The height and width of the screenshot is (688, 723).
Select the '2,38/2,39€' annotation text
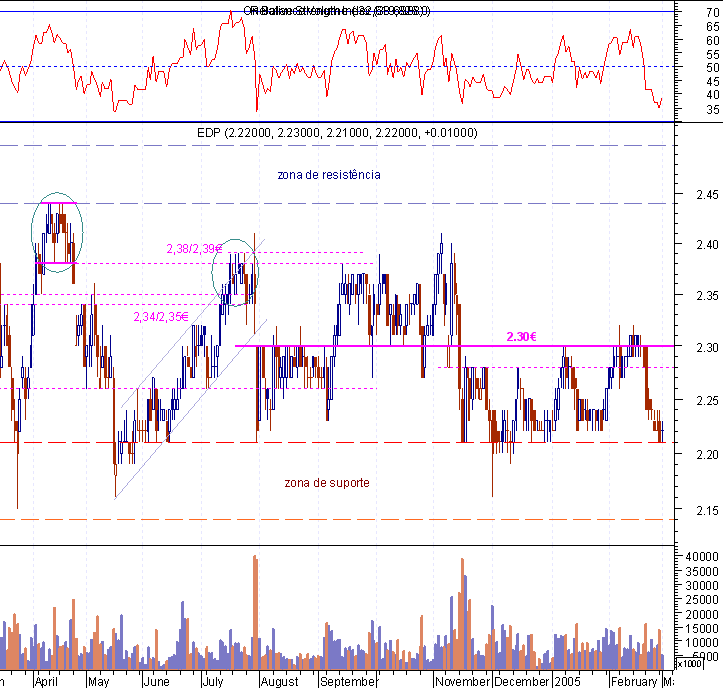(194, 249)
